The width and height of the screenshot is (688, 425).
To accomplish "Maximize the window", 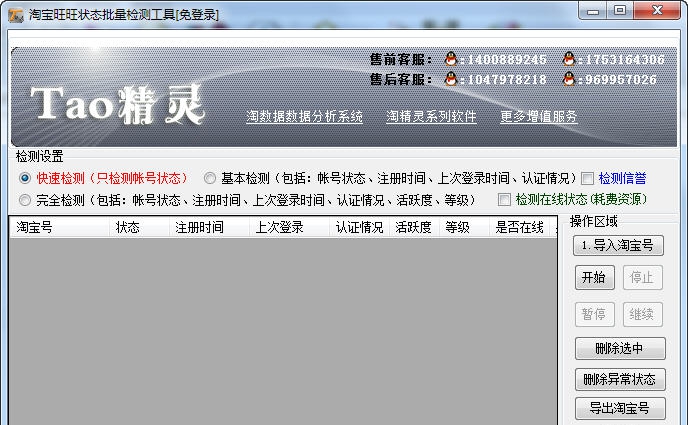I will click(620, 11).
